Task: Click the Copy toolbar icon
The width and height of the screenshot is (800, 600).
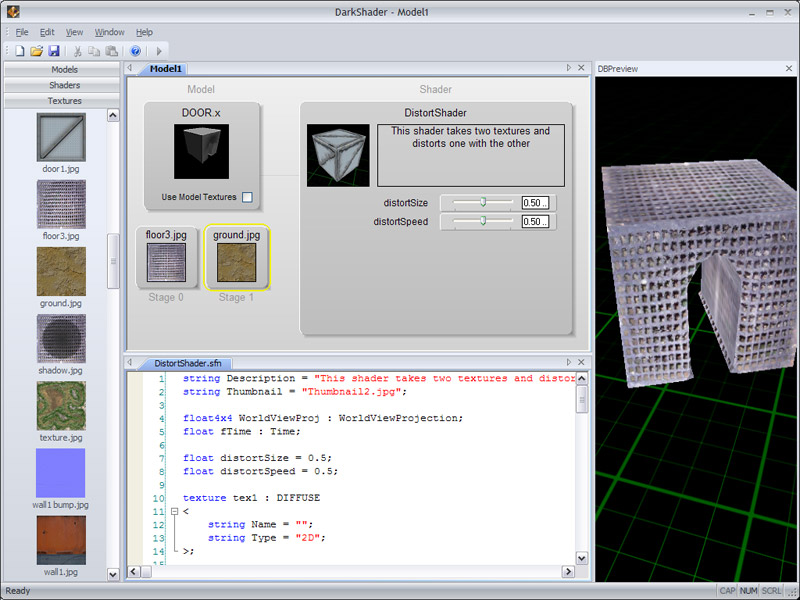Action: (93, 50)
